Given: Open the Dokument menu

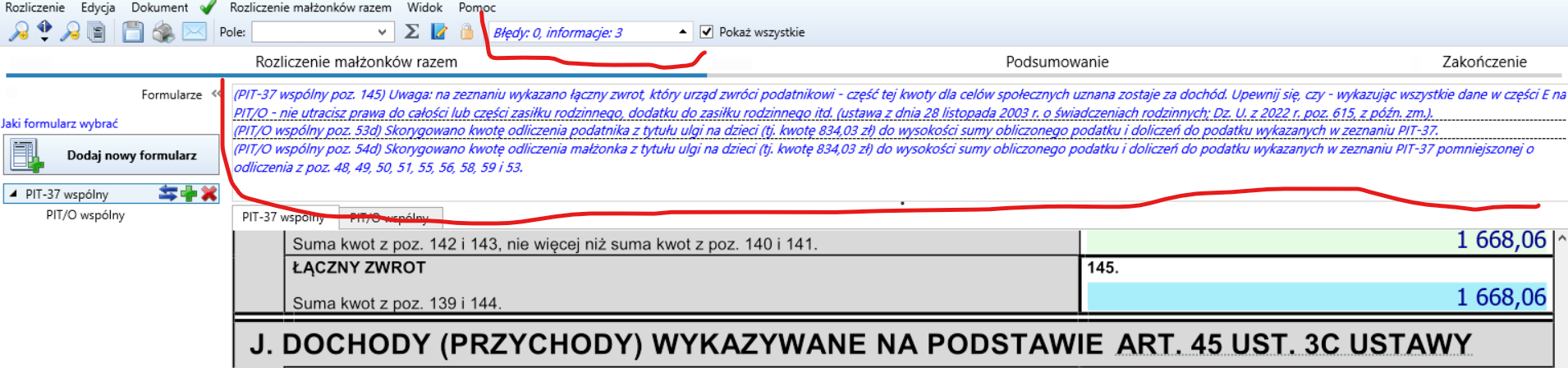Looking at the screenshot, I should pyautogui.click(x=159, y=7).
